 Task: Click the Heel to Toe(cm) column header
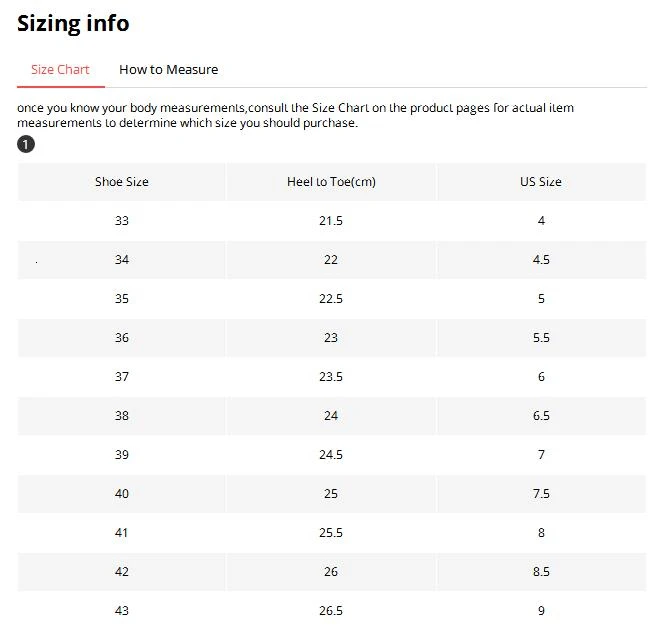(x=331, y=182)
